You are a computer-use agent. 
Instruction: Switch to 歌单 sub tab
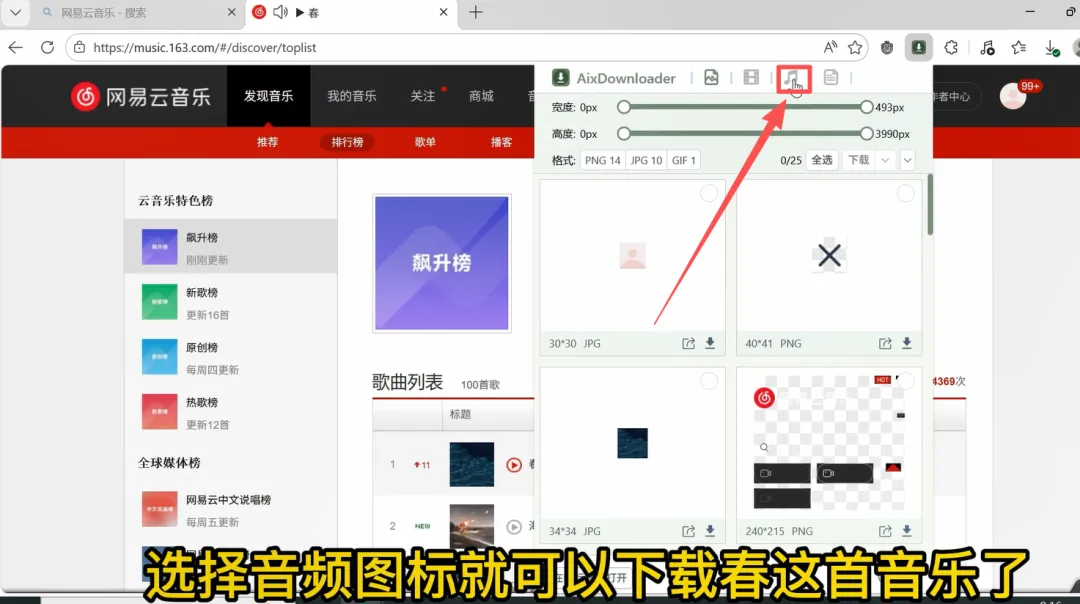pyautogui.click(x=425, y=142)
